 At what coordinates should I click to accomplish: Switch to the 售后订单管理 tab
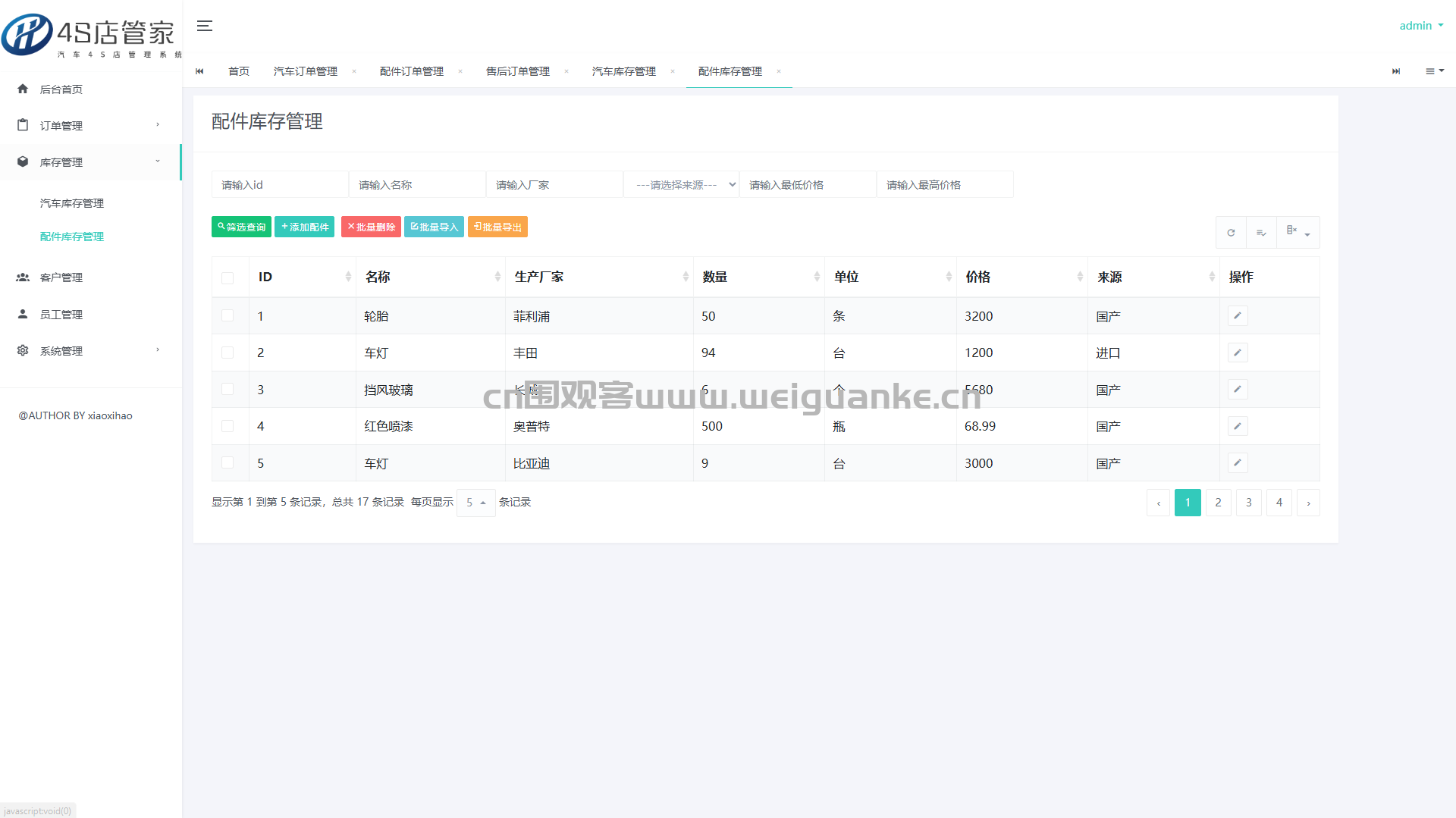click(518, 71)
